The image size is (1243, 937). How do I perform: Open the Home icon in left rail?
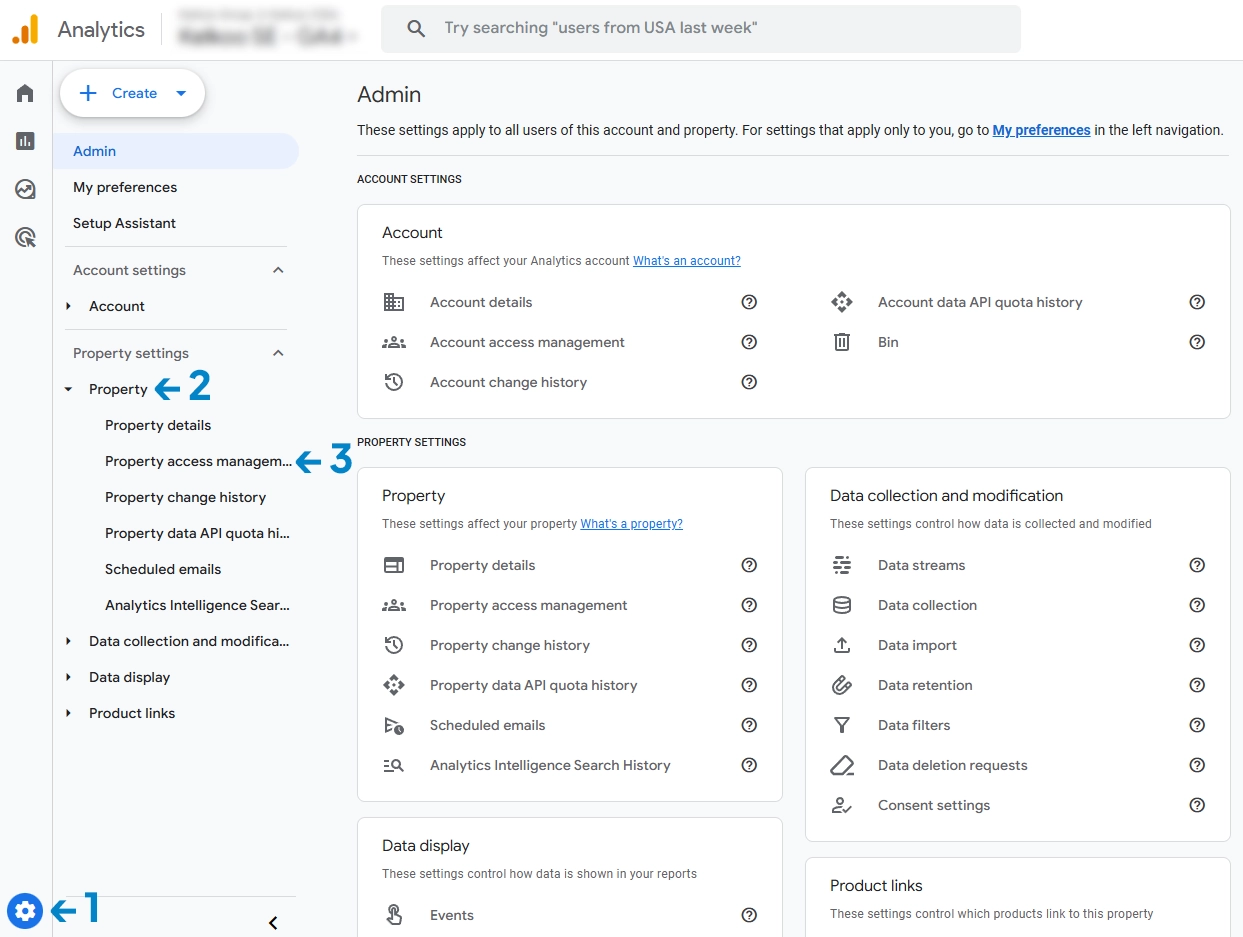[x=25, y=93]
